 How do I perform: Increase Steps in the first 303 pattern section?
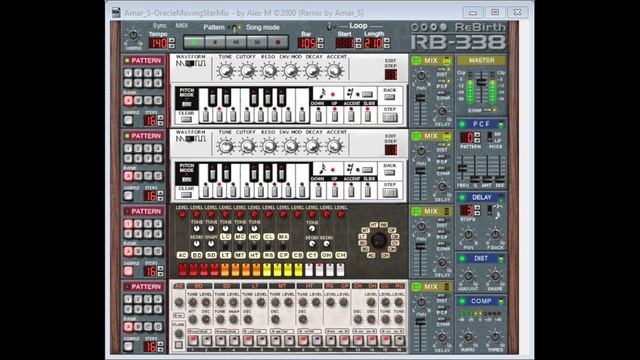tap(160, 118)
